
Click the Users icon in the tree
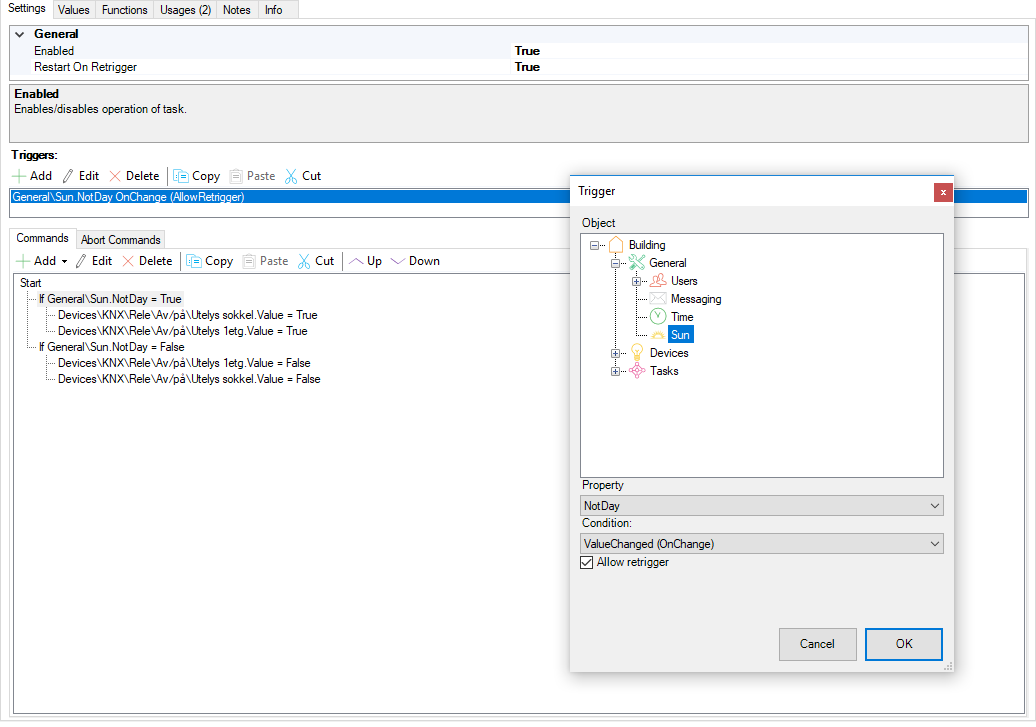[657, 281]
